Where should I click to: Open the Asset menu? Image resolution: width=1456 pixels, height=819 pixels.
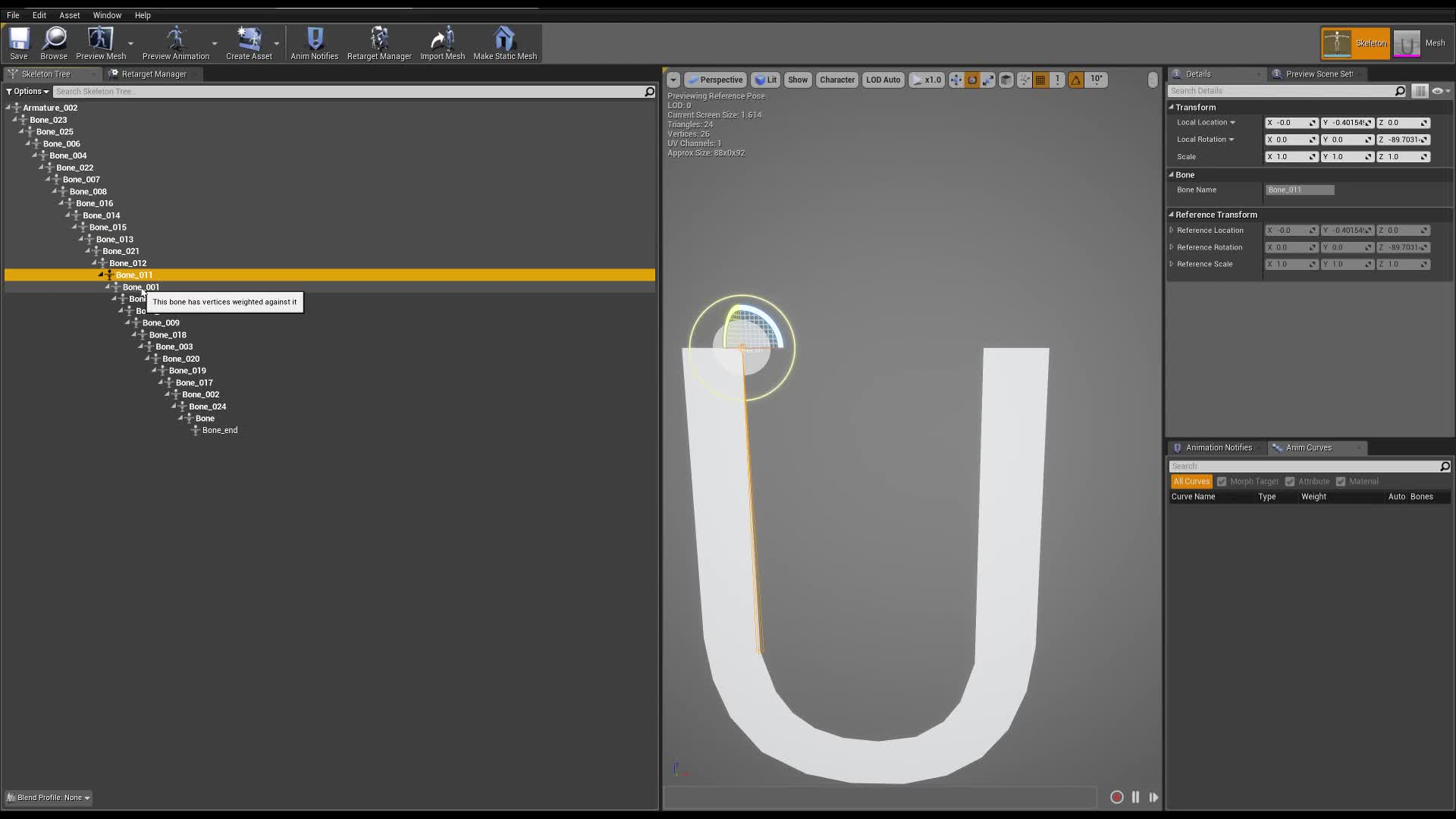[70, 15]
